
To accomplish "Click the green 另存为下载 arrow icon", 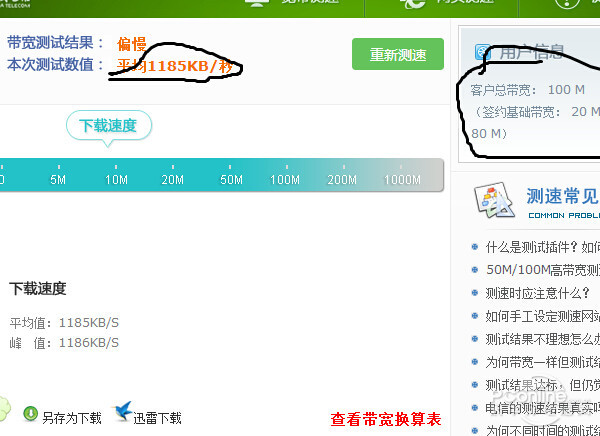I will (30, 413).
